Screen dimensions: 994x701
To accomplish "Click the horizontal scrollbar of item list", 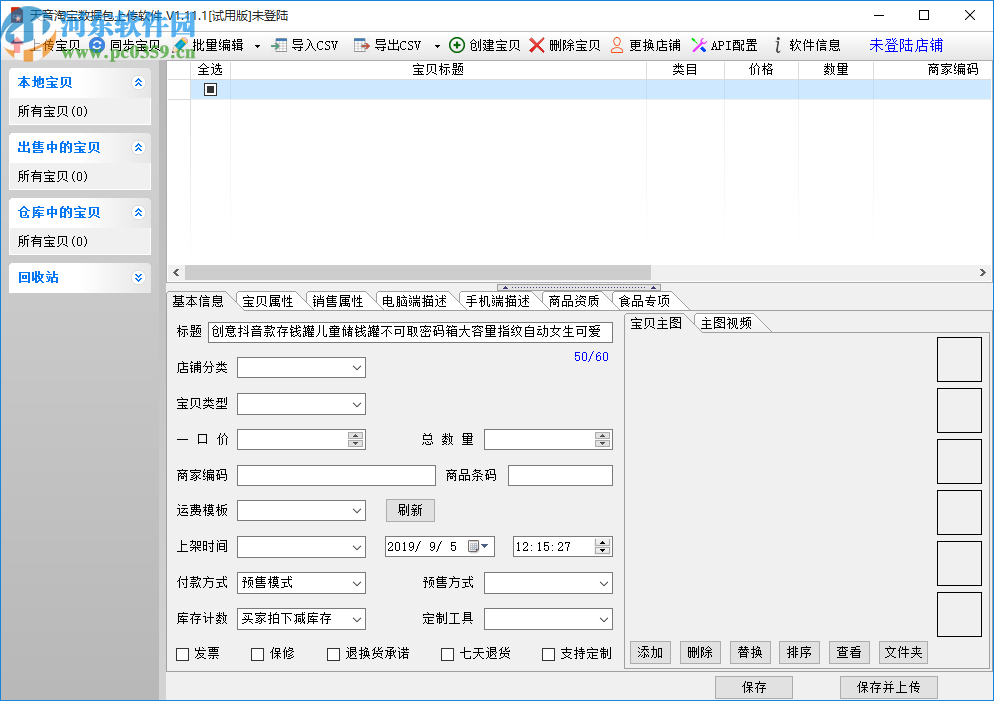I will (417, 273).
